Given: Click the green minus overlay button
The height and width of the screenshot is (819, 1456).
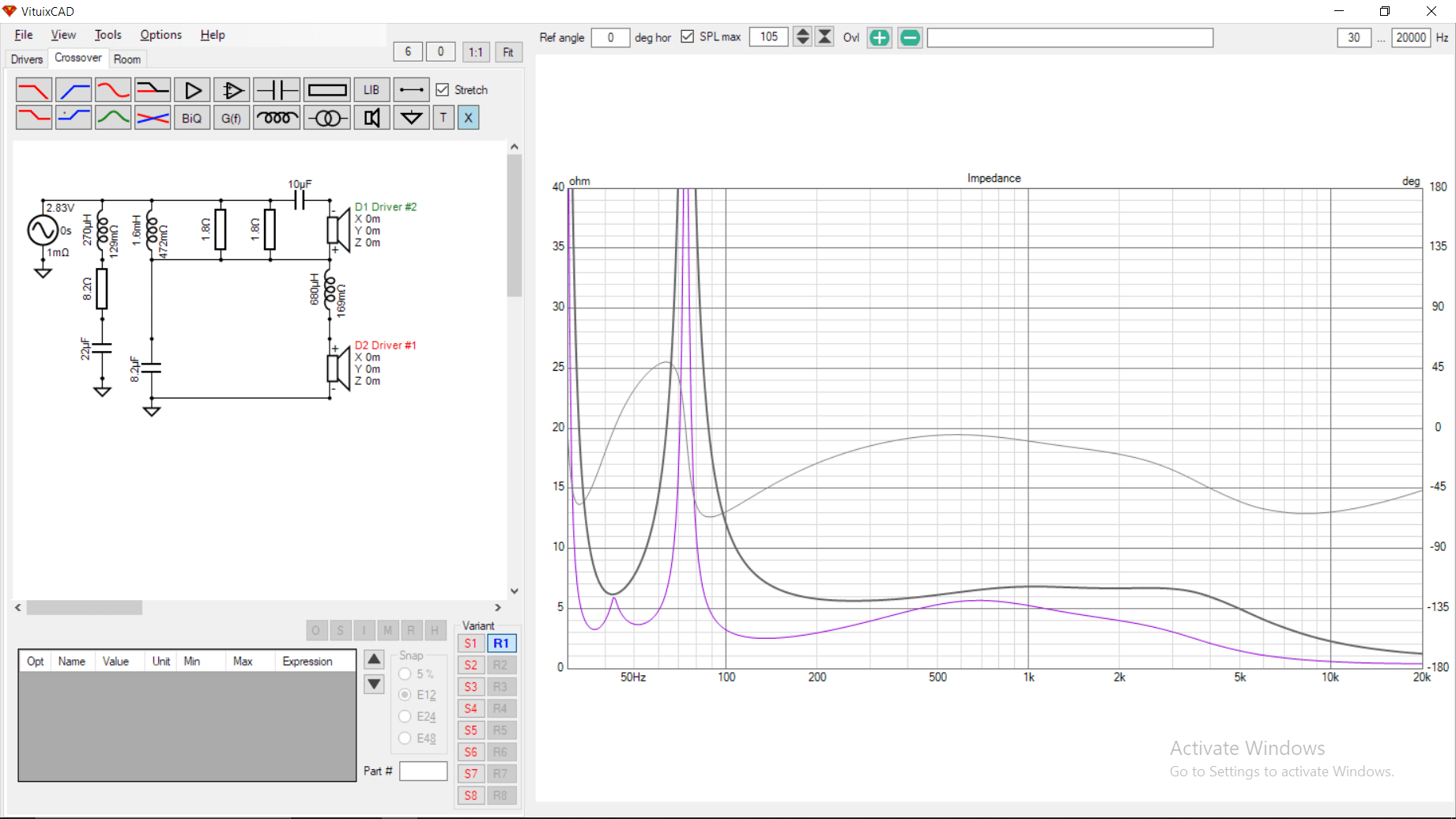Looking at the screenshot, I should click(x=911, y=37).
